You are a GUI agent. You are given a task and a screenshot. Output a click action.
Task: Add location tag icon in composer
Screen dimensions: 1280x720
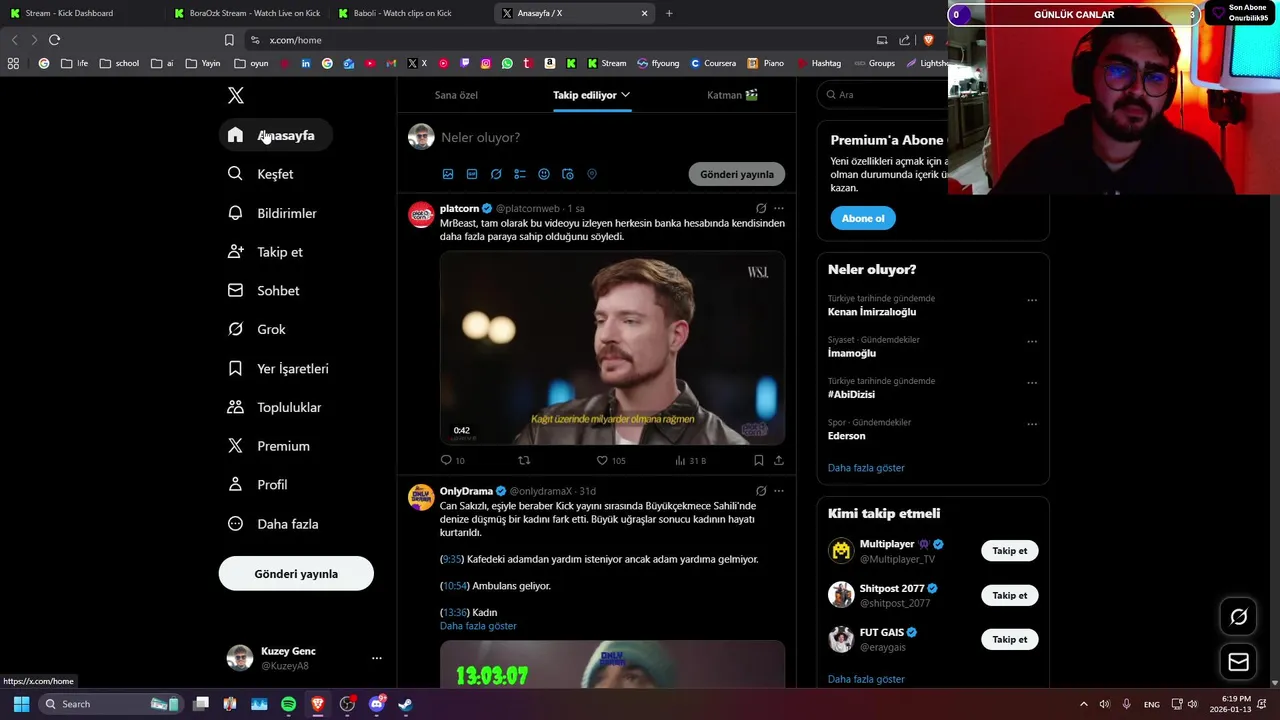(x=592, y=174)
